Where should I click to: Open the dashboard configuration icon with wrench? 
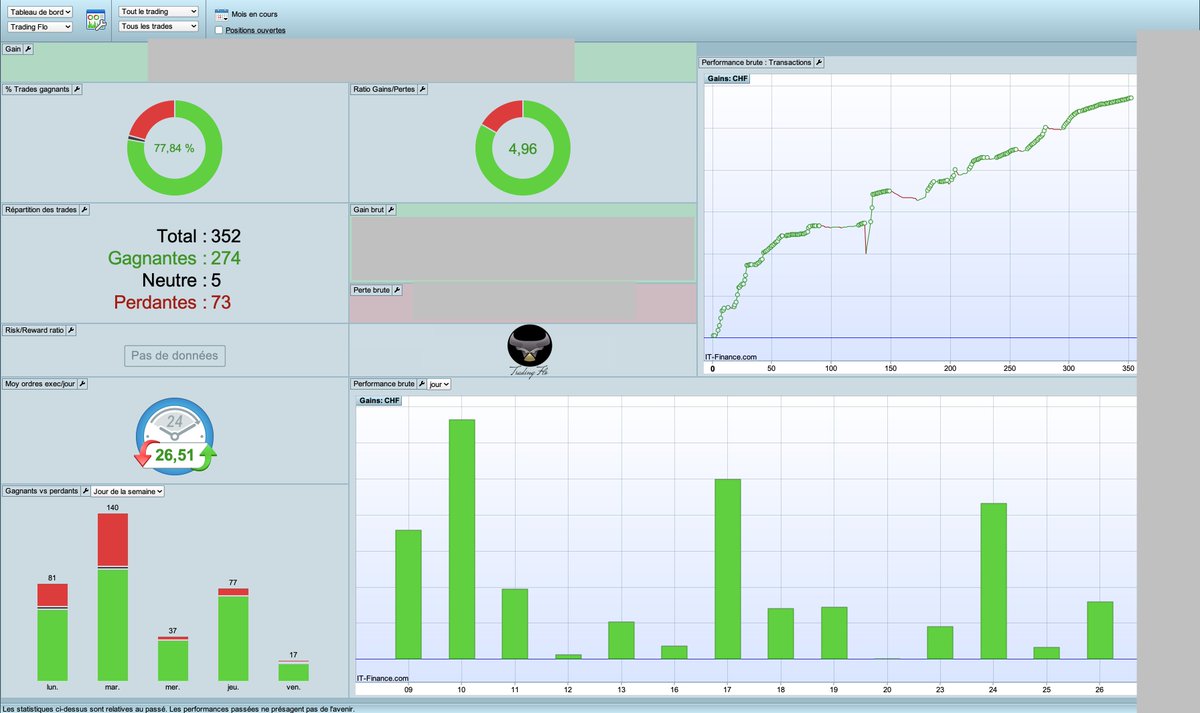(96, 19)
